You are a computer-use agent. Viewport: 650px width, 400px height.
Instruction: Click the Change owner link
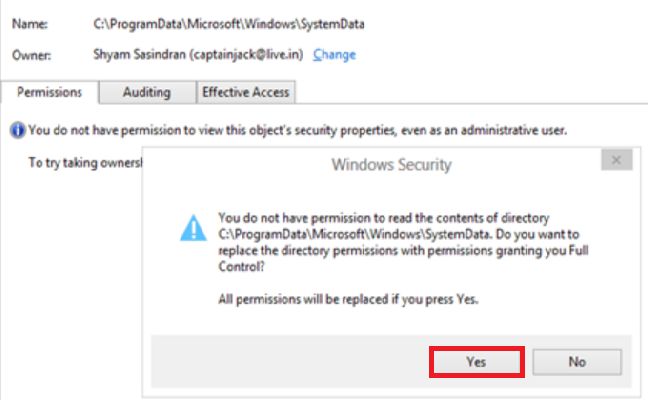tap(334, 55)
